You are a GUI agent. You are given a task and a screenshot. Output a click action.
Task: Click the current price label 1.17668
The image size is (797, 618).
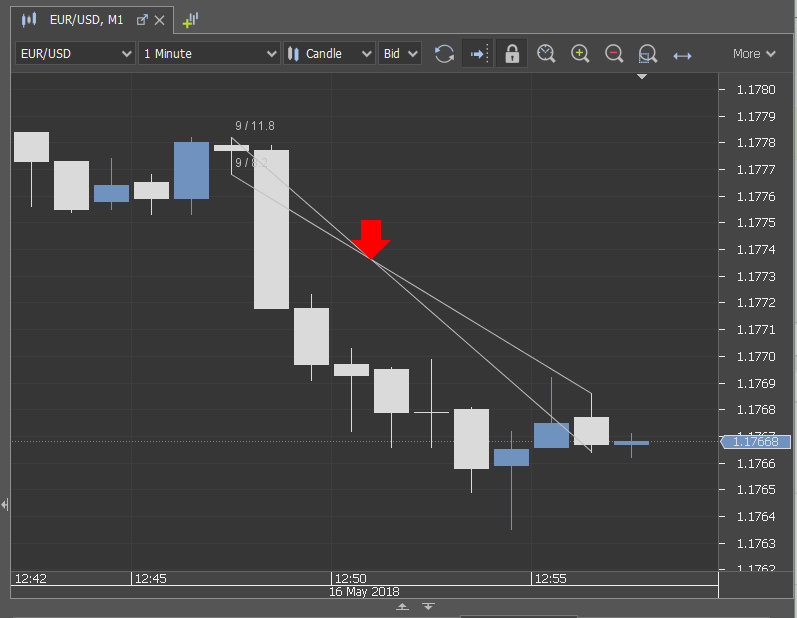click(x=756, y=442)
